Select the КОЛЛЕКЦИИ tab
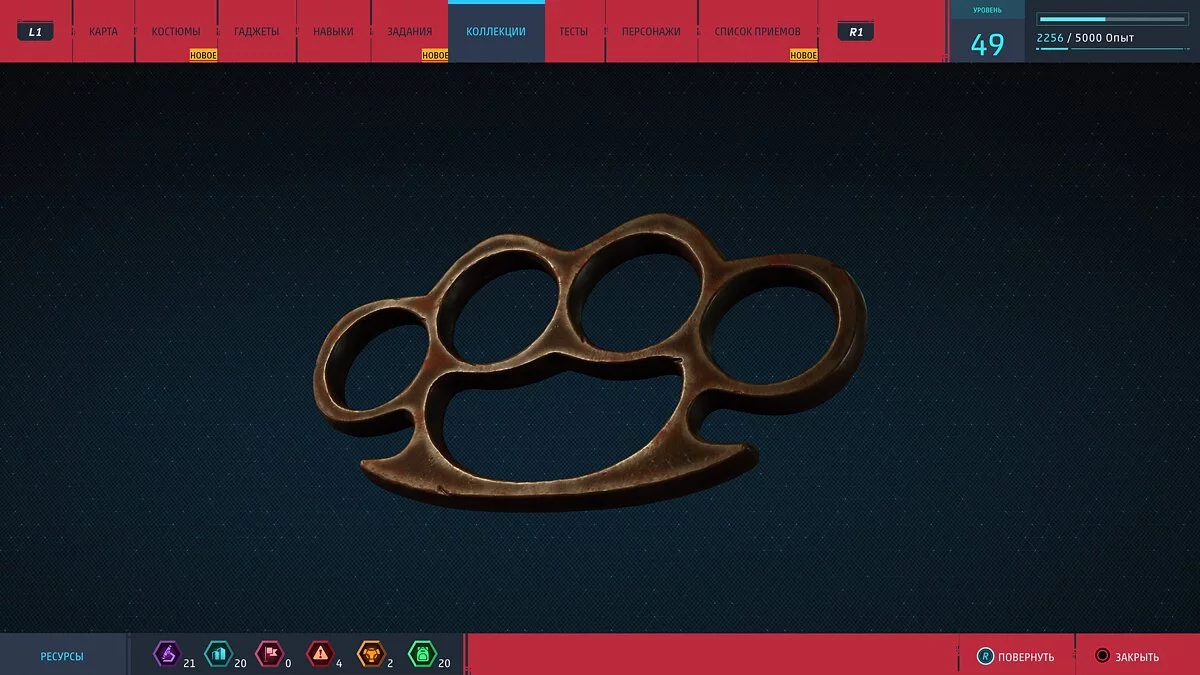Viewport: 1200px width, 675px height. click(496, 32)
